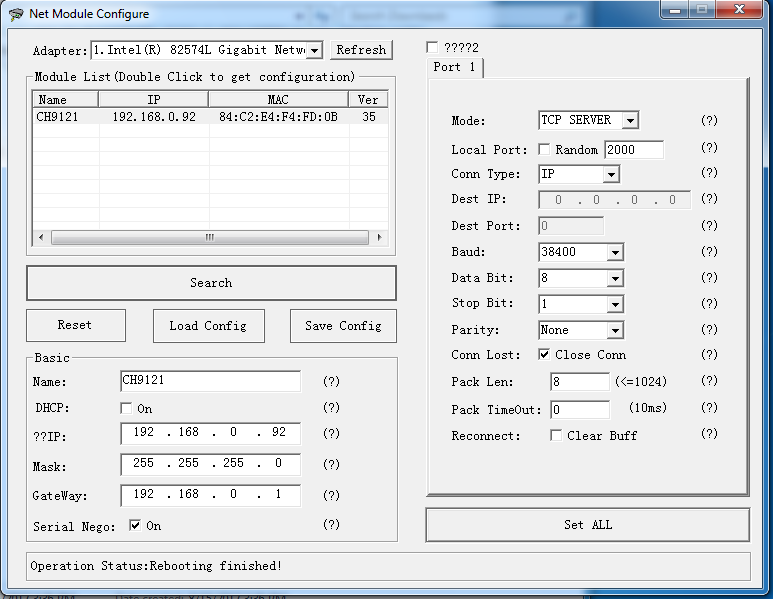Click the (?) help next to Pack TimeOut

[709, 408]
